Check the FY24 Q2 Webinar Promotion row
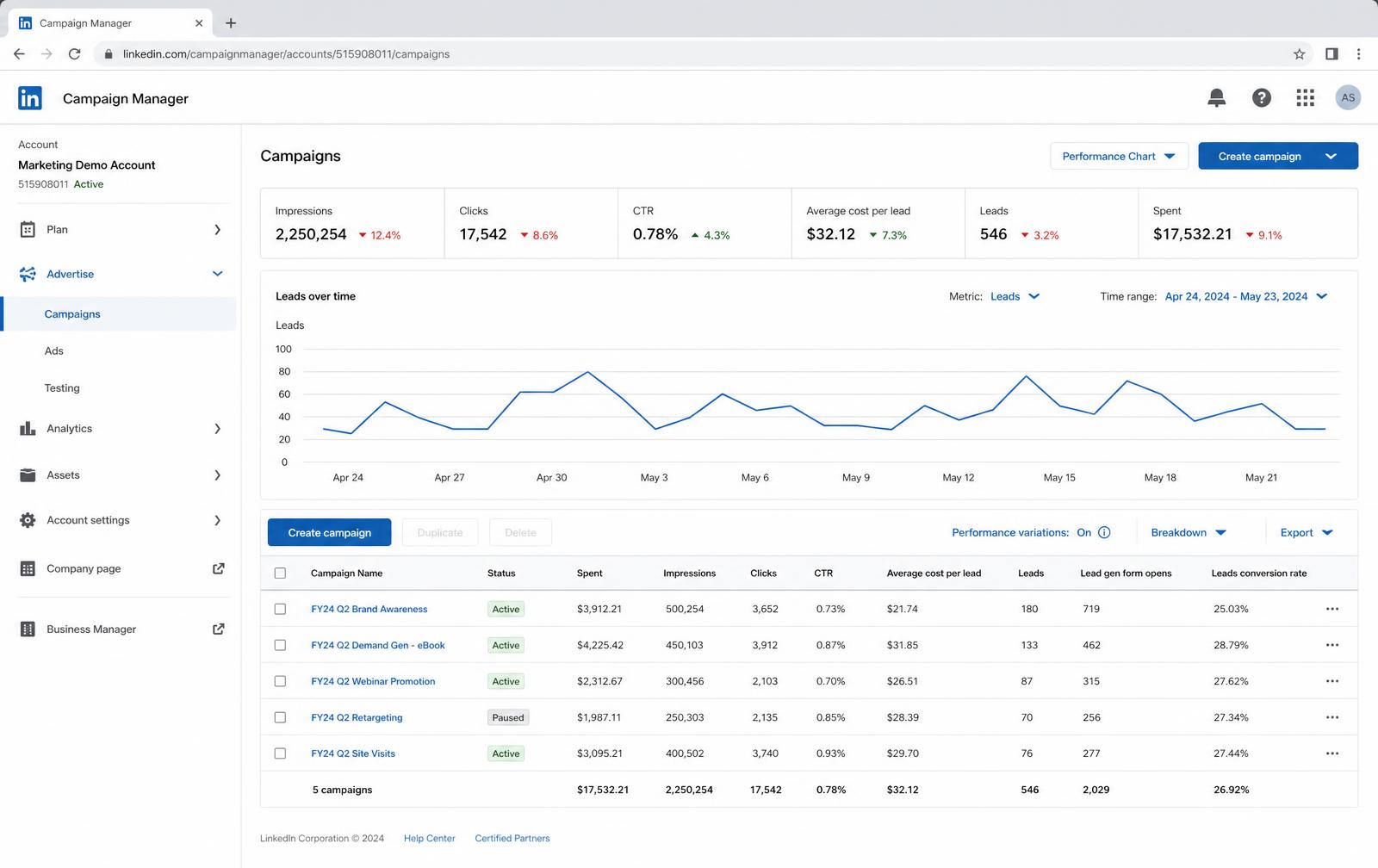 (280, 681)
